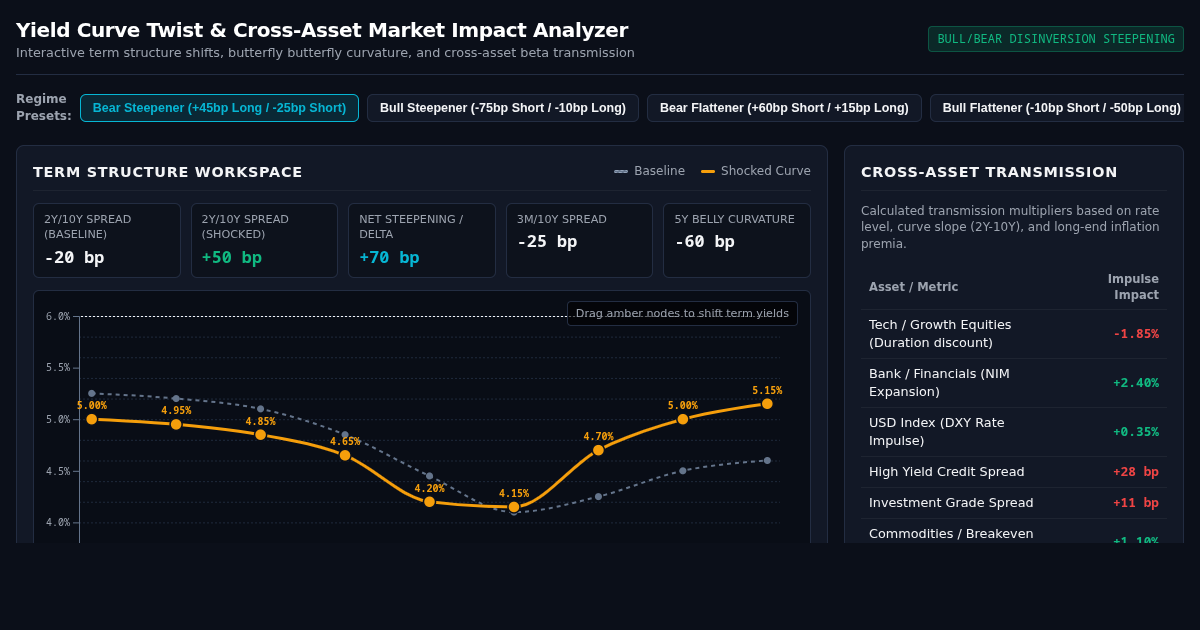The image size is (1200, 630).
Task: Click the +0.35% impulse impact value
Action: click(1136, 432)
